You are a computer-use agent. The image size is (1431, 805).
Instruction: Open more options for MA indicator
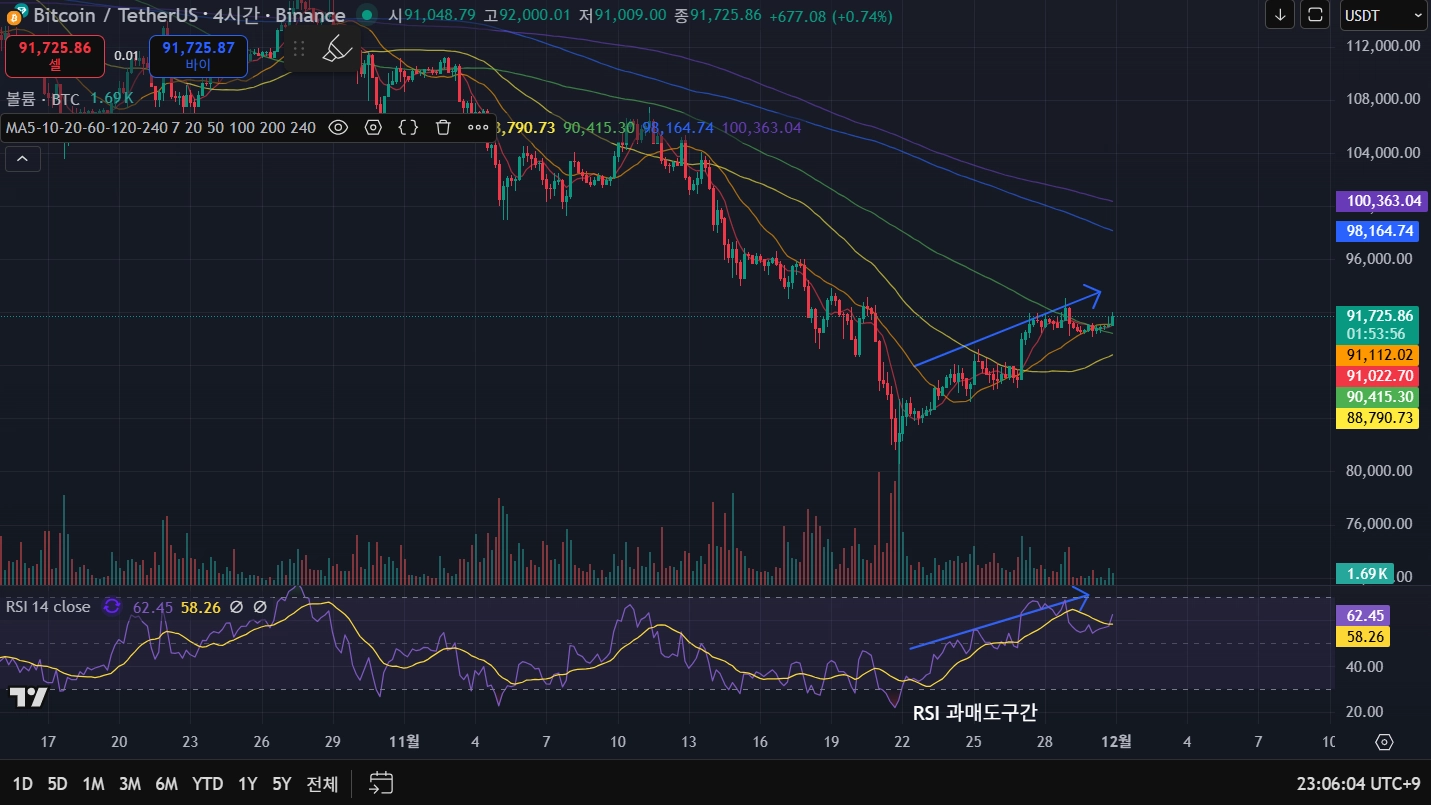(x=478, y=127)
